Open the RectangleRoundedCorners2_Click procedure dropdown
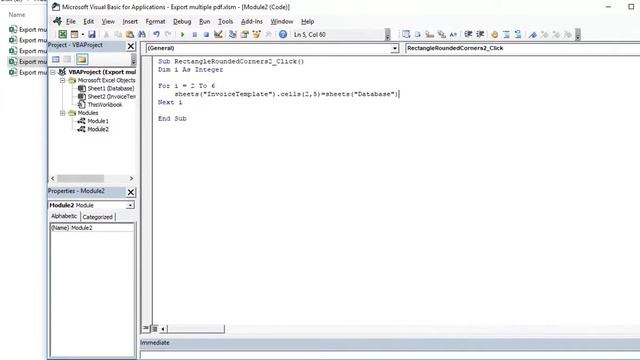The height and width of the screenshot is (360, 640). pyautogui.click(x=522, y=49)
